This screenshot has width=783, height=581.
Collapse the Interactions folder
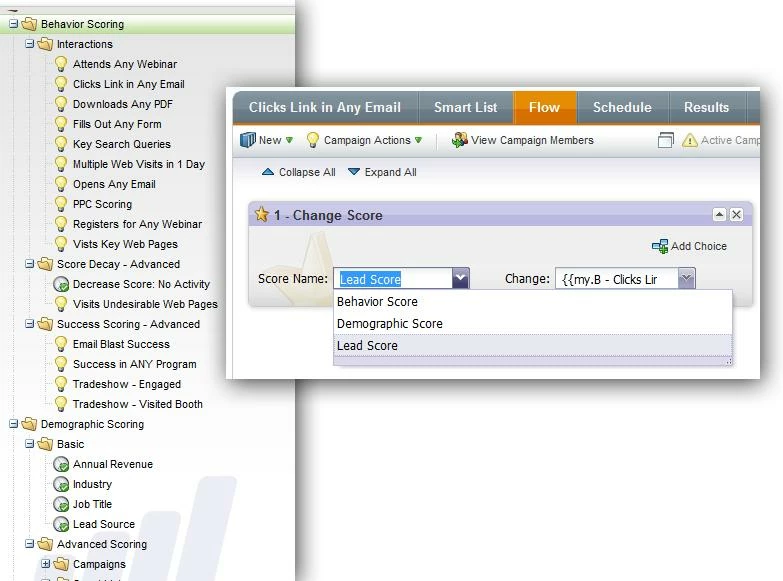pyautogui.click(x=29, y=43)
